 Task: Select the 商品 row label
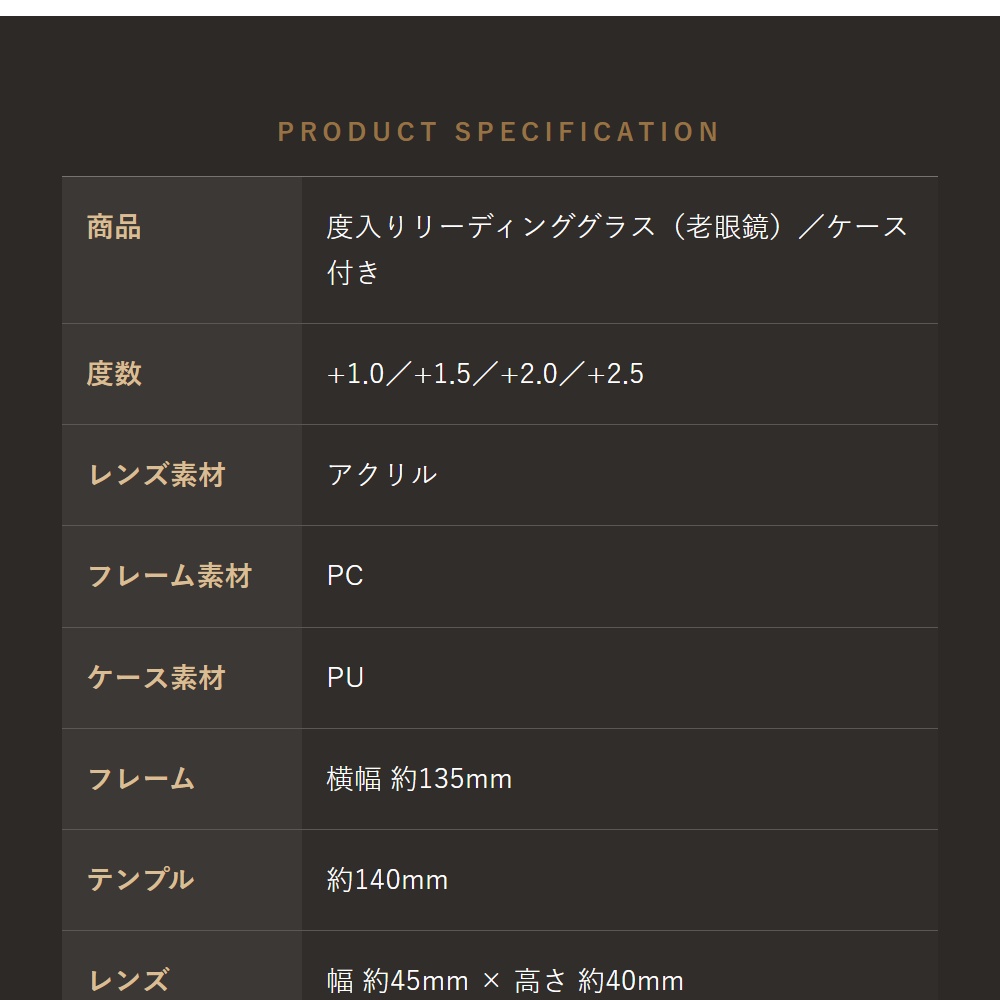coord(114,227)
